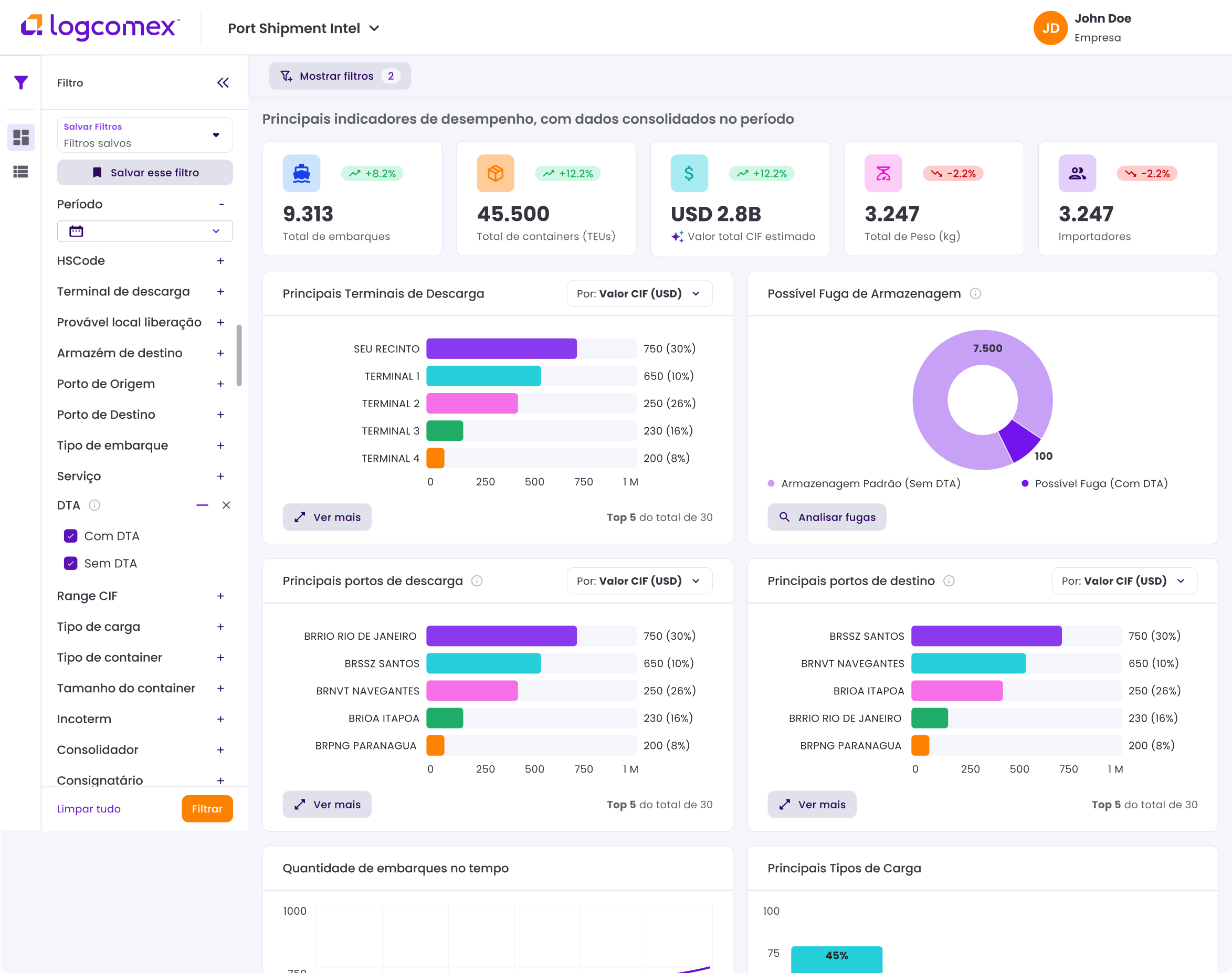Switch to the list view icon
The image size is (1232, 973).
(x=21, y=172)
